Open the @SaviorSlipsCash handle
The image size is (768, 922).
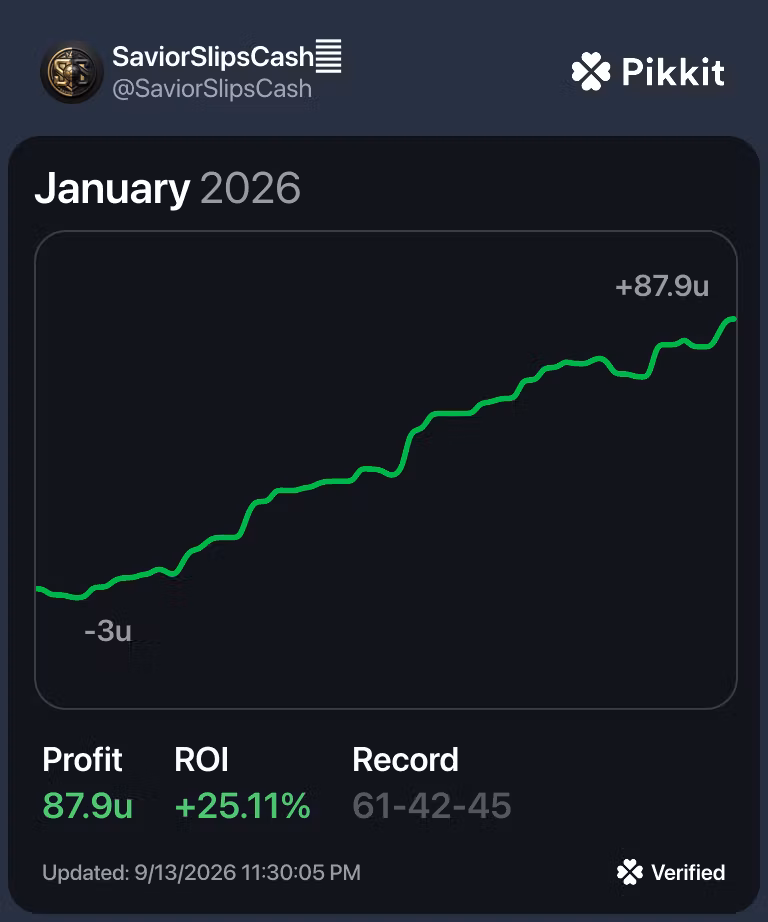click(212, 89)
